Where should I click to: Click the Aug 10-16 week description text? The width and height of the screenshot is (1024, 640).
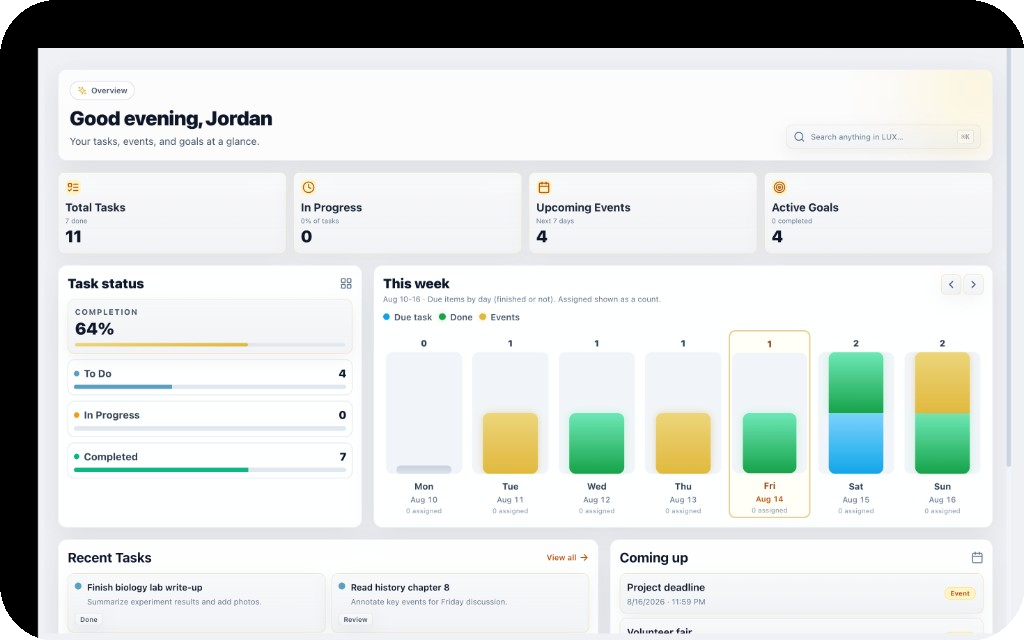point(522,300)
